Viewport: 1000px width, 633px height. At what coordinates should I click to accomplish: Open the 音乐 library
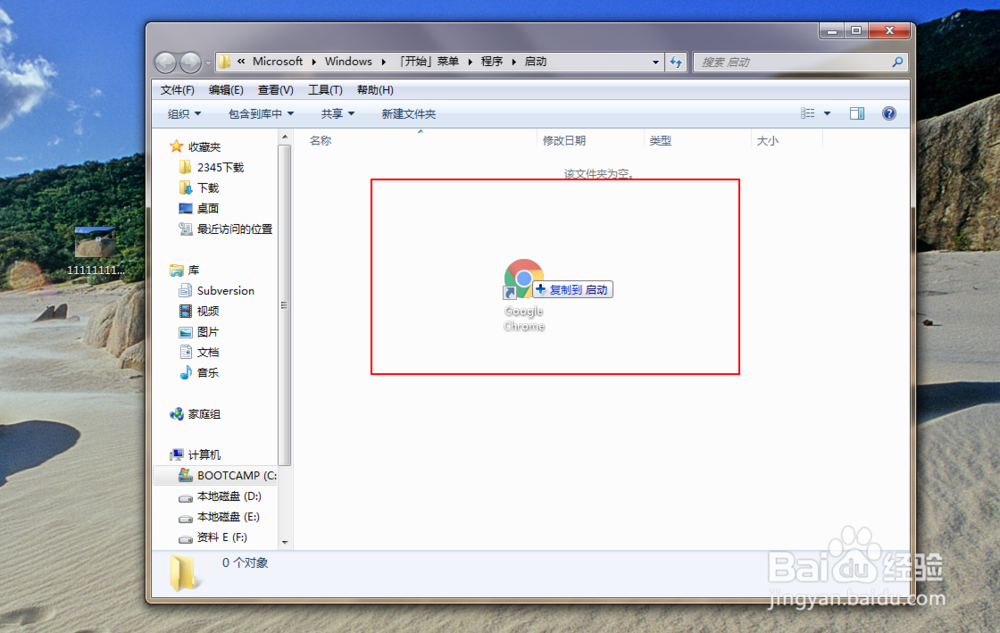point(207,372)
